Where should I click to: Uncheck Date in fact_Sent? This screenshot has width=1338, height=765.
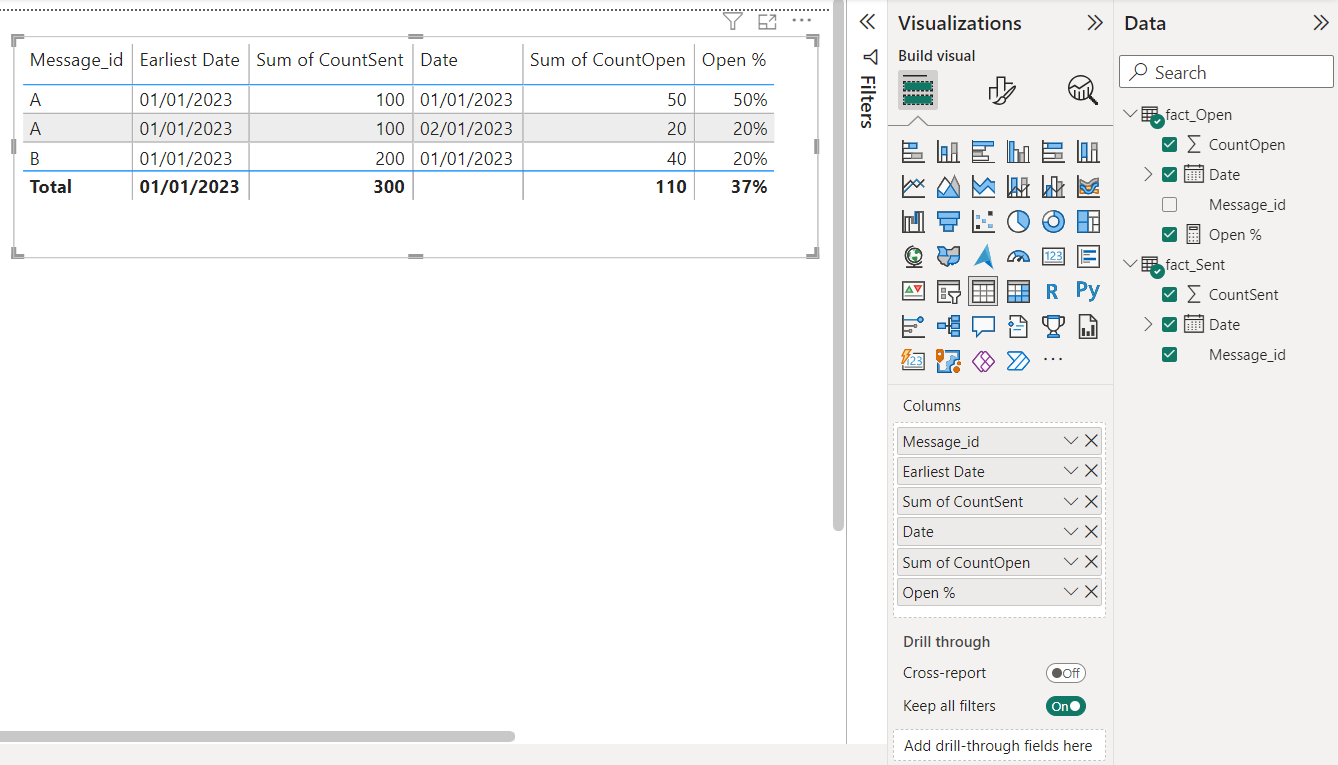pyautogui.click(x=1169, y=324)
